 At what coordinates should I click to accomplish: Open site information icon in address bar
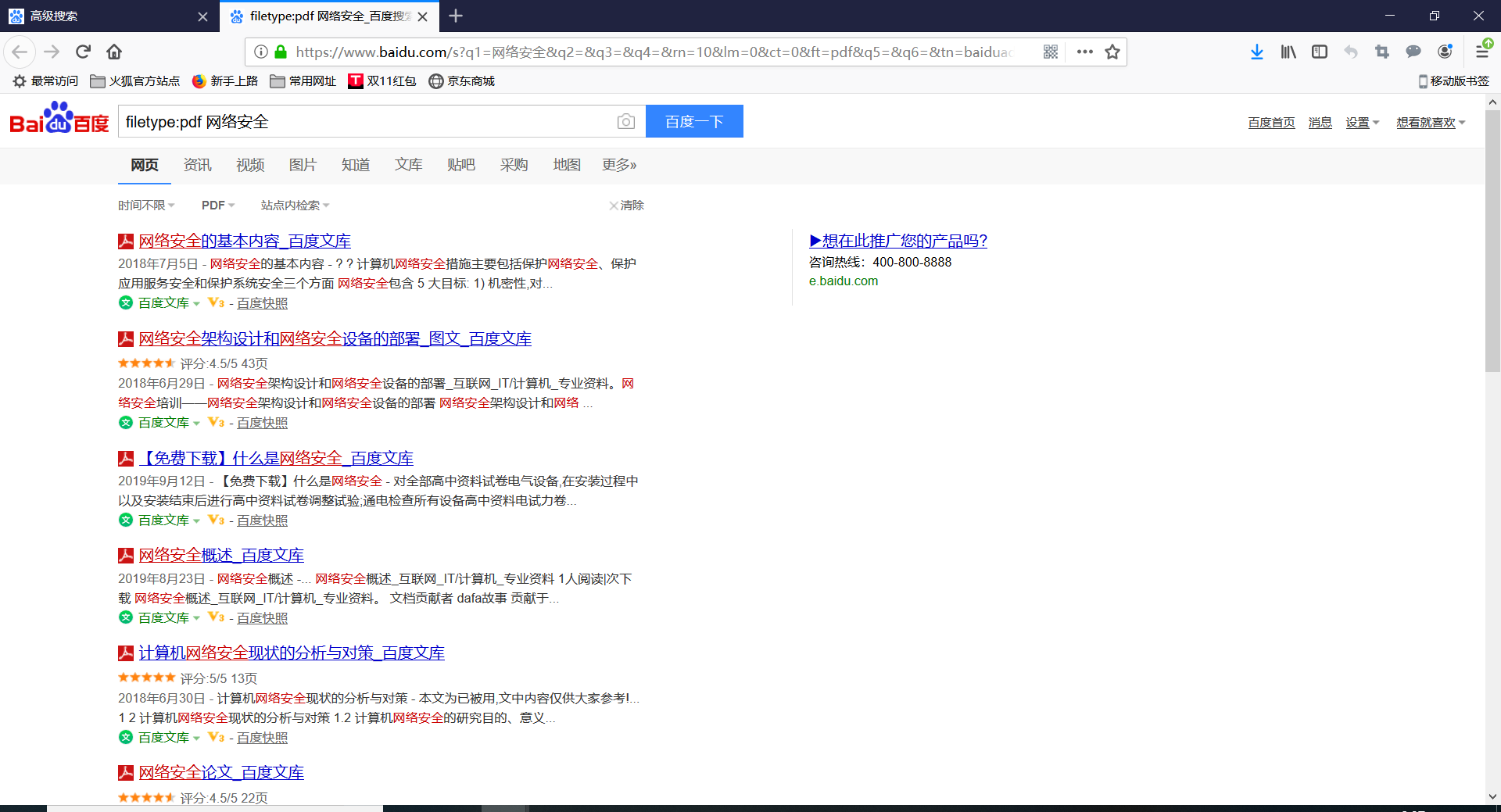[x=261, y=52]
